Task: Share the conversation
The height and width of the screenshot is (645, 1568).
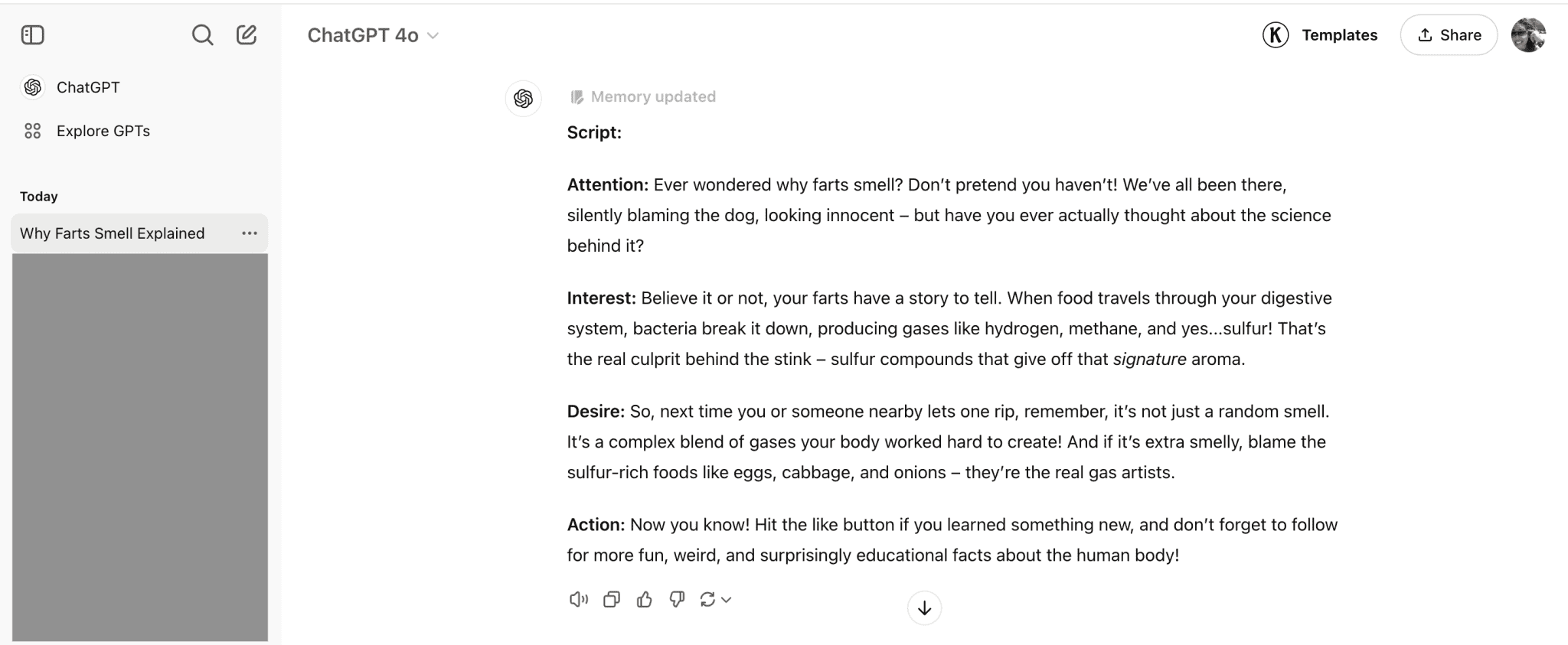Action: [1448, 34]
